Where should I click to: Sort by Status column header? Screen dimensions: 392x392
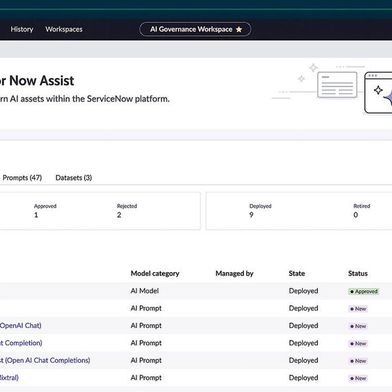coord(358,273)
